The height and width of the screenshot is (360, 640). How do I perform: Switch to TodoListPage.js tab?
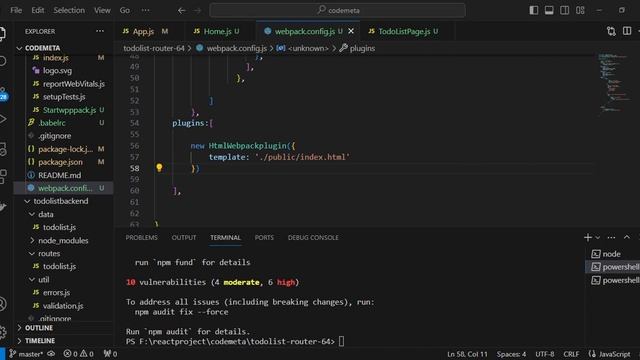(x=404, y=31)
